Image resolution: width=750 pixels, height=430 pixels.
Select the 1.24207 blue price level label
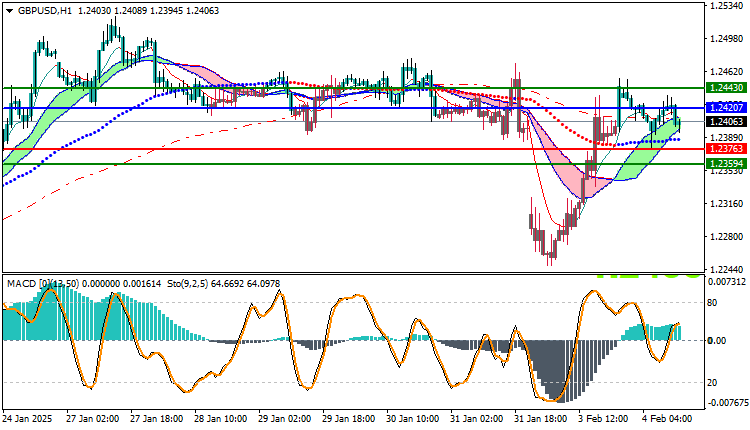726,107
